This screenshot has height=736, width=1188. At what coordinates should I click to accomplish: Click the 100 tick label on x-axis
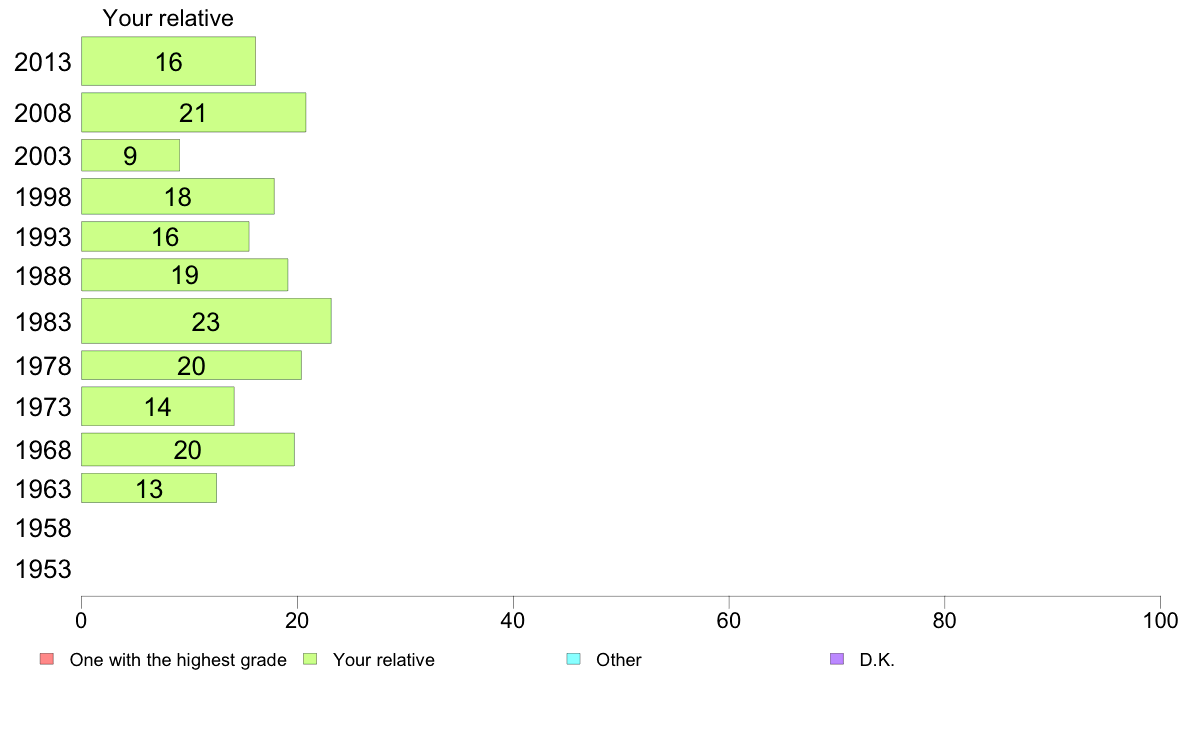[x=1160, y=621]
